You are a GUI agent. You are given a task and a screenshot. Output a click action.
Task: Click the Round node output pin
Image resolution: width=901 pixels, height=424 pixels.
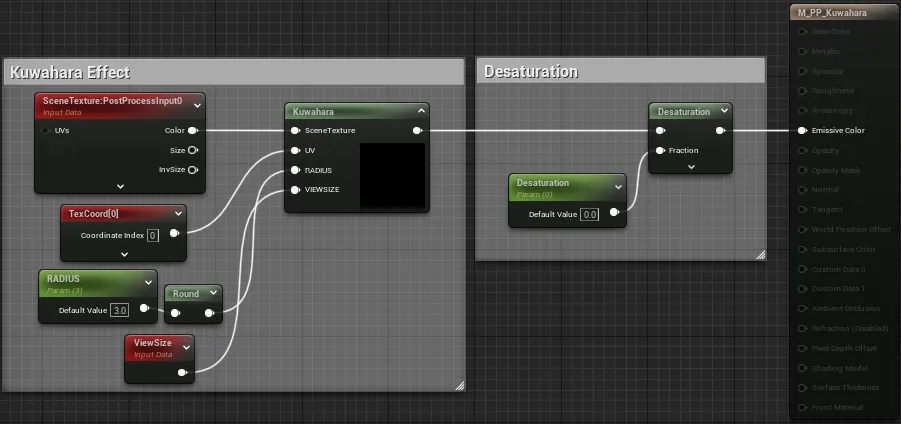coord(210,313)
